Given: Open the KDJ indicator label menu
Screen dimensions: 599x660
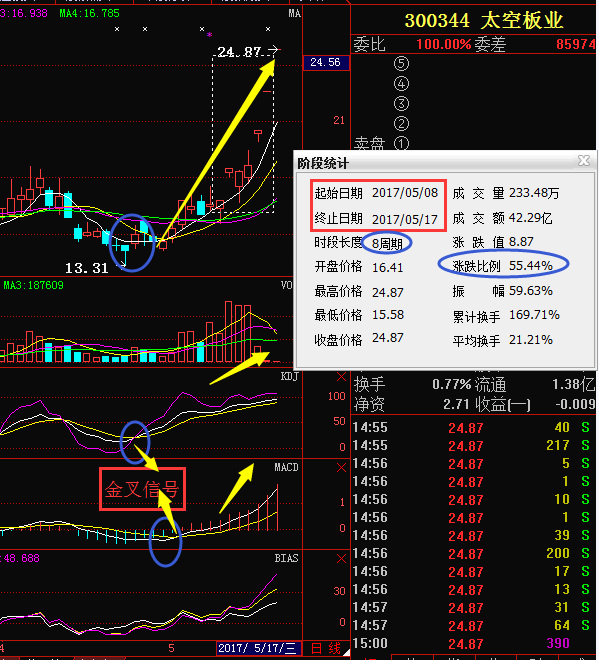Looking at the screenshot, I should tap(289, 376).
